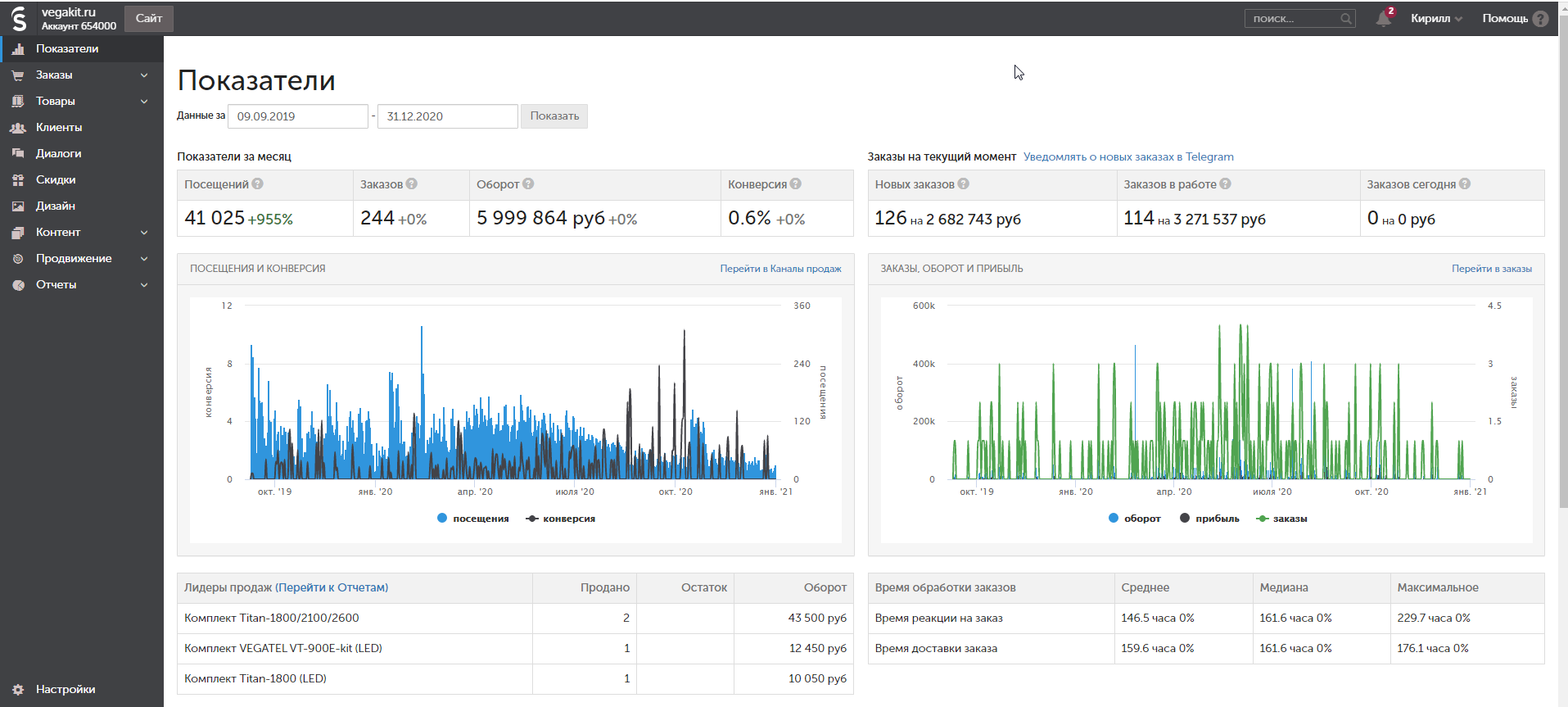
Task: Open the Скидки menu item
Action: point(56,180)
